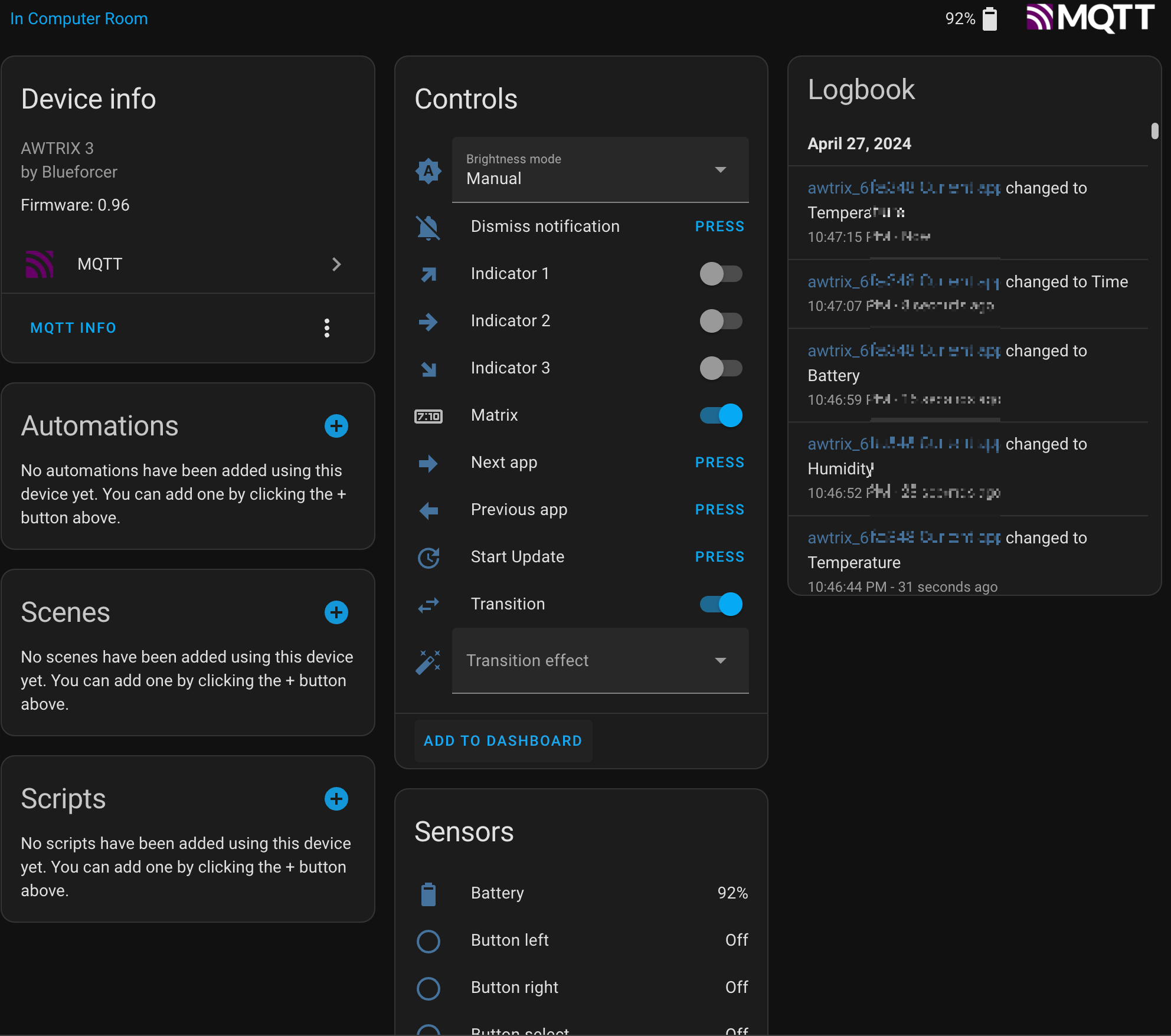Enable the Indicator 1 switch
This screenshot has height=1036, width=1171.
[721, 274]
